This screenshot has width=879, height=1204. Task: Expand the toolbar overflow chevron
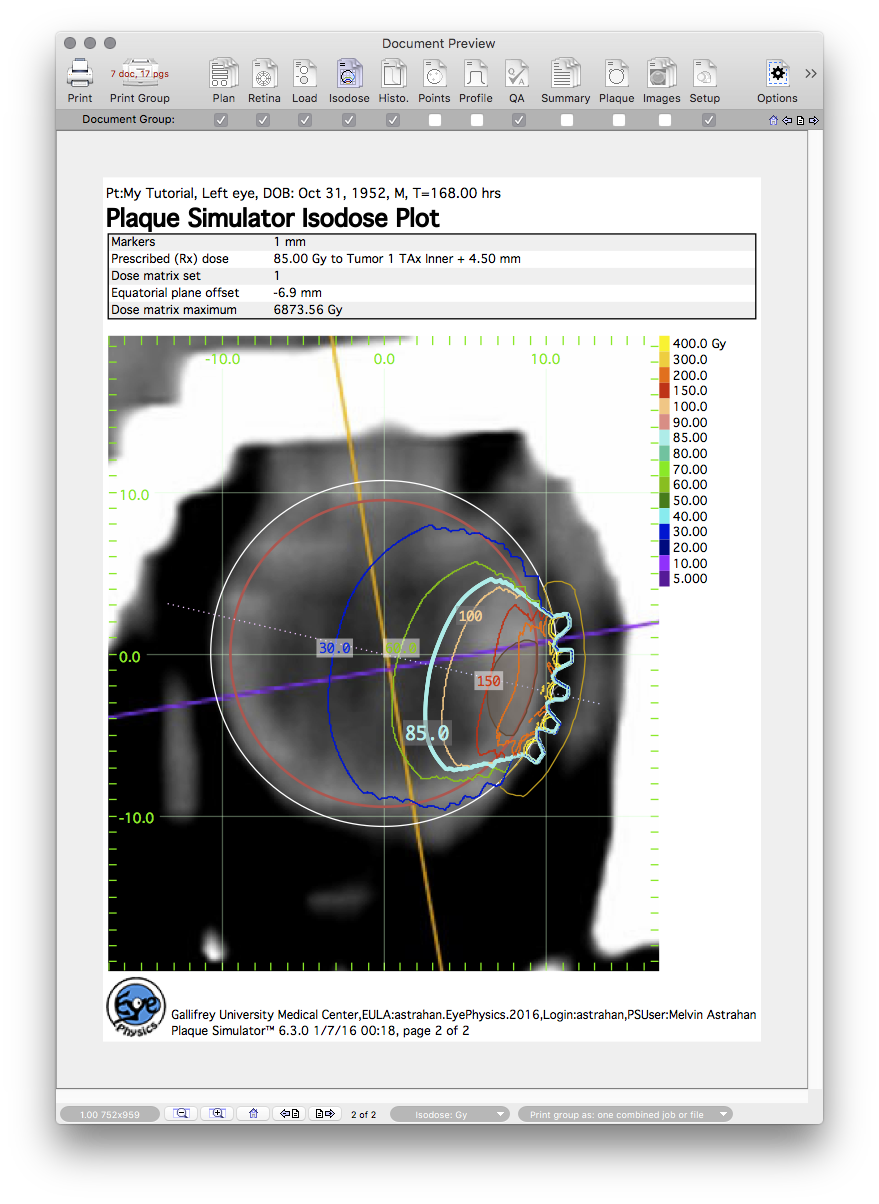coord(810,73)
